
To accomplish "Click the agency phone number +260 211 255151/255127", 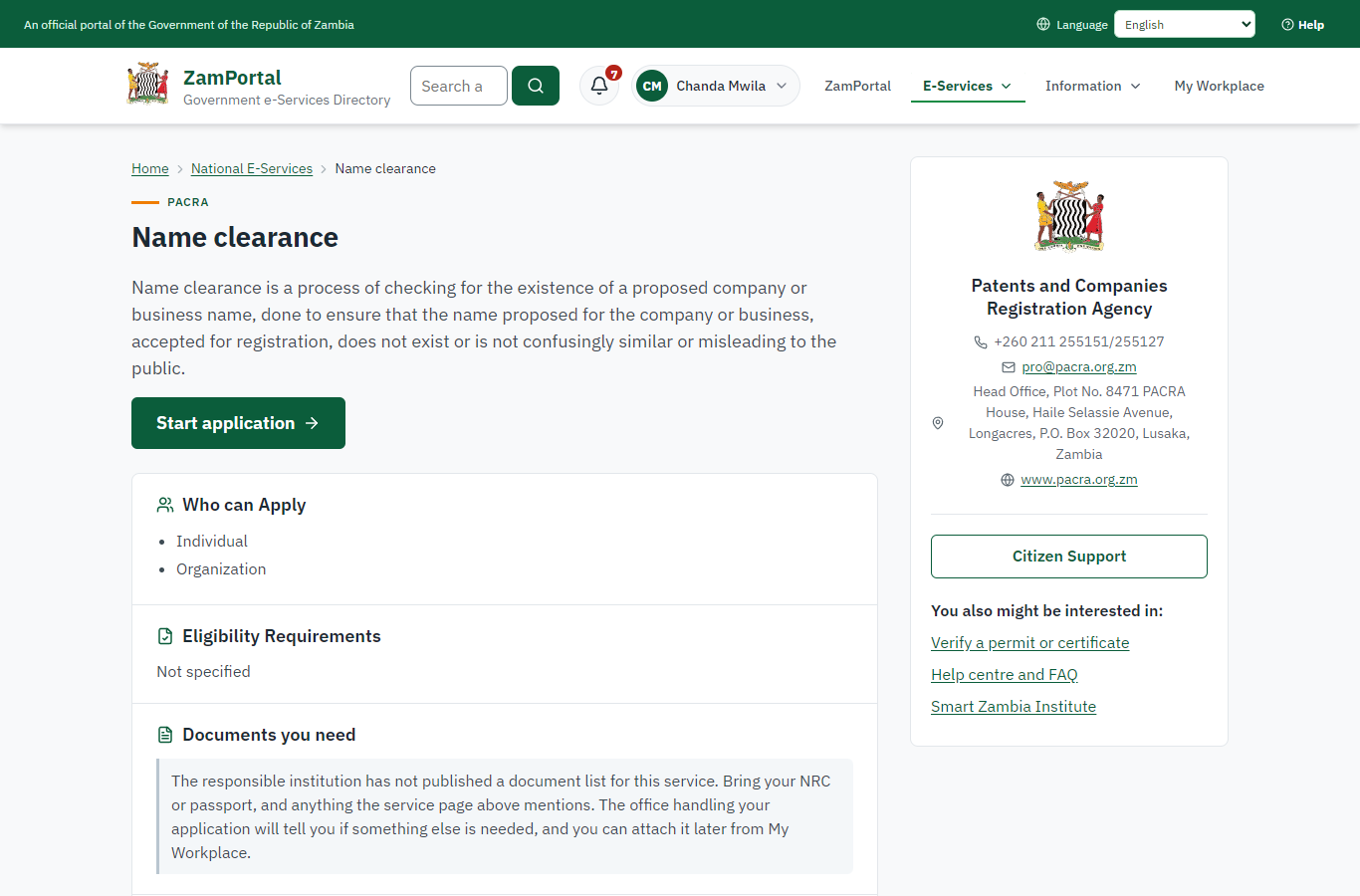I will point(1079,341).
